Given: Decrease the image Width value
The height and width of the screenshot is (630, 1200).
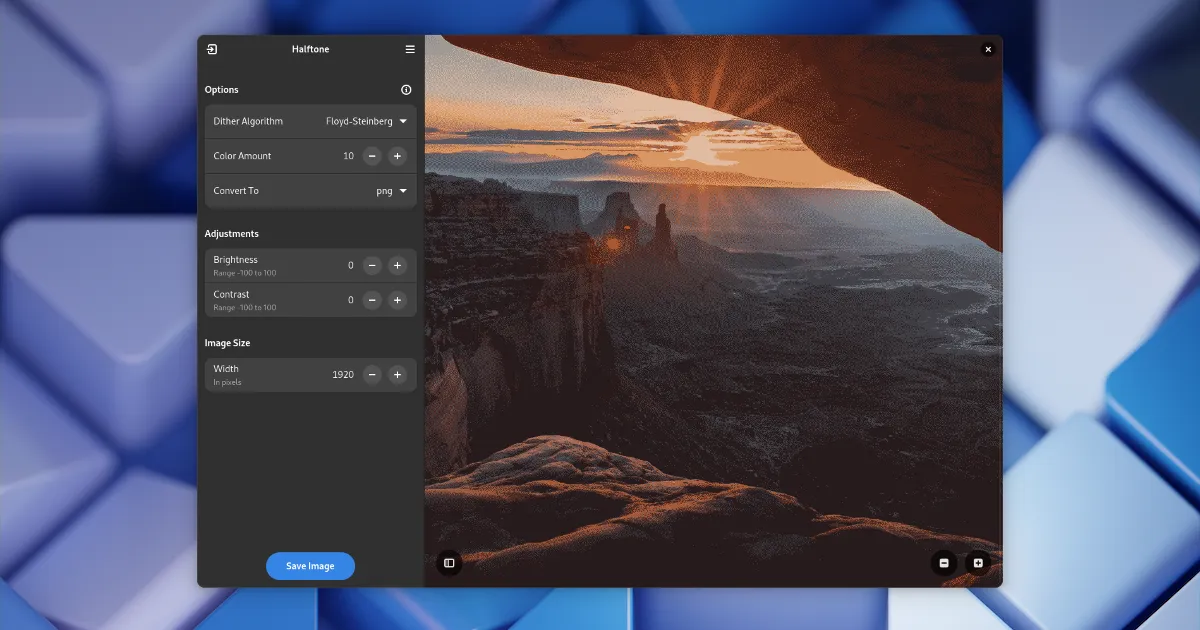Looking at the screenshot, I should pos(372,375).
